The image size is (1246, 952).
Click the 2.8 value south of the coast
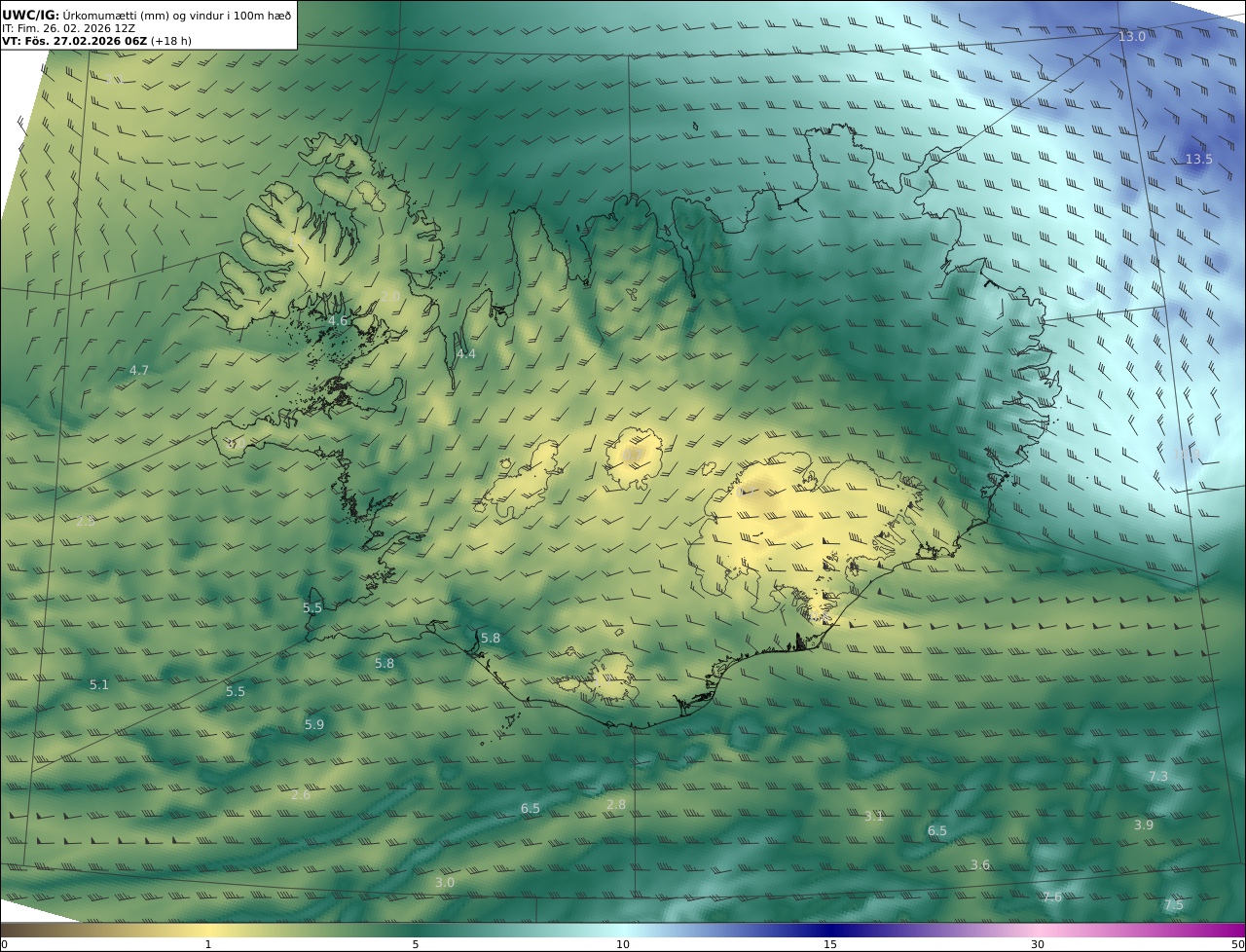(616, 805)
